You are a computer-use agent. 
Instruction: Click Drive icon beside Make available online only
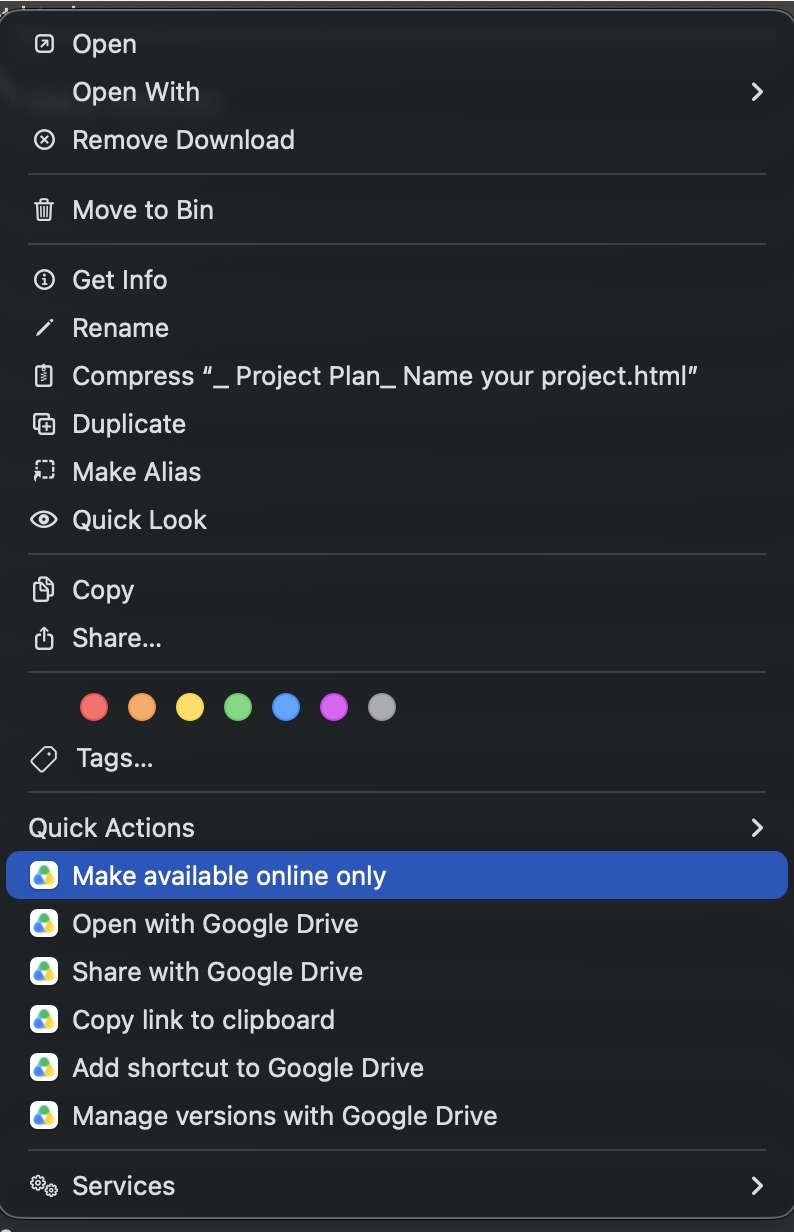[44, 876]
